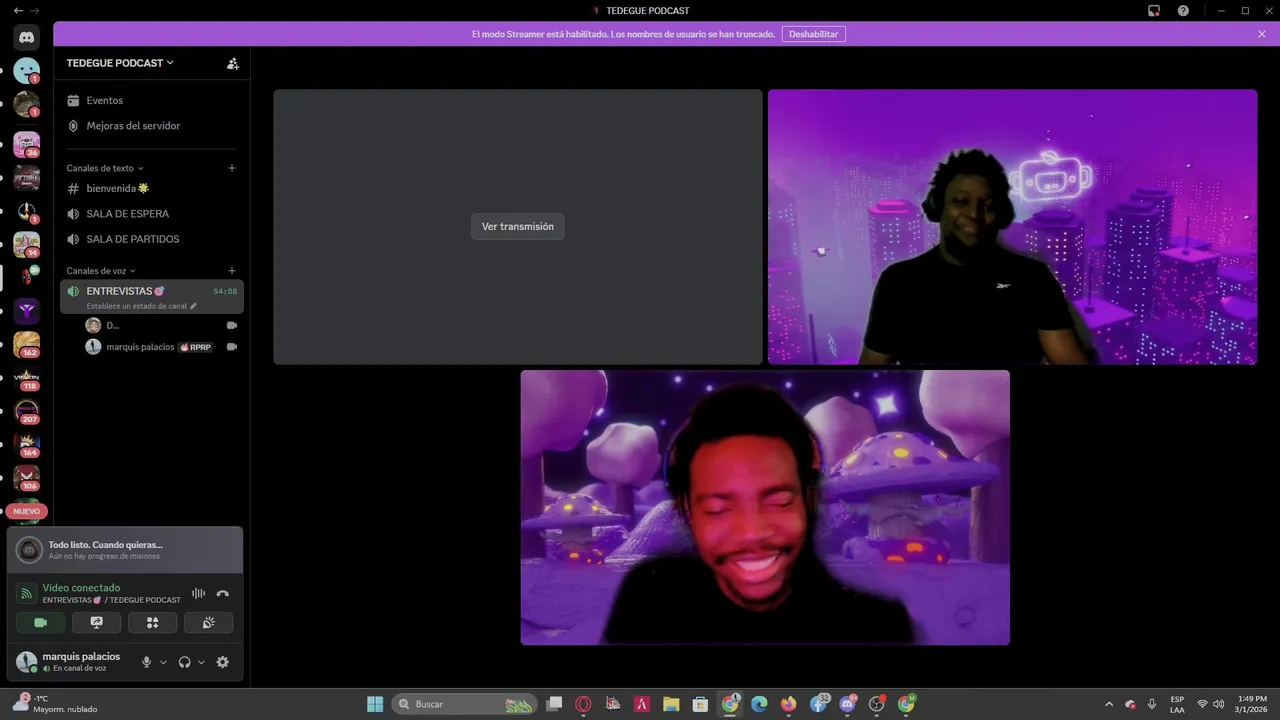Share your screen button

[x=97, y=622]
